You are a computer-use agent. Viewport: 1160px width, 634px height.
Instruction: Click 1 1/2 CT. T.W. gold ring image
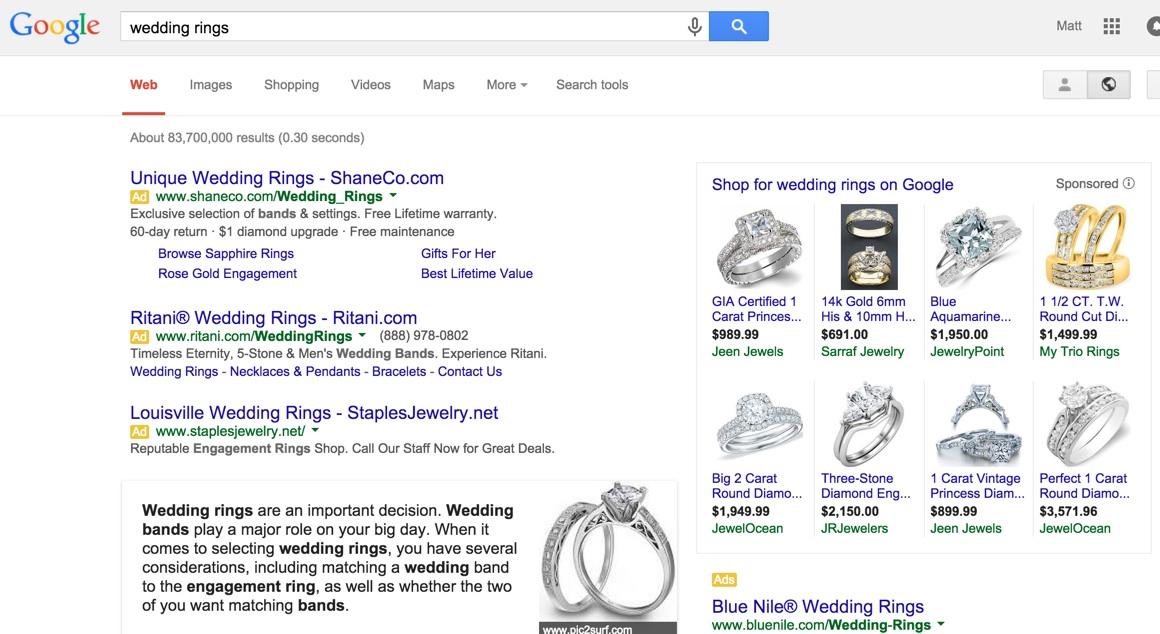point(1087,247)
